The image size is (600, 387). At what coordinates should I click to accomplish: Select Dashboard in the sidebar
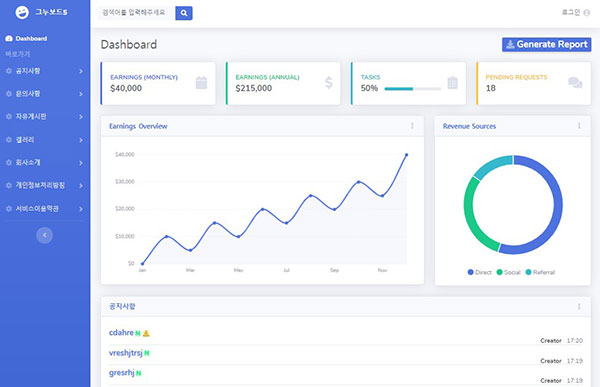pyautogui.click(x=26, y=39)
